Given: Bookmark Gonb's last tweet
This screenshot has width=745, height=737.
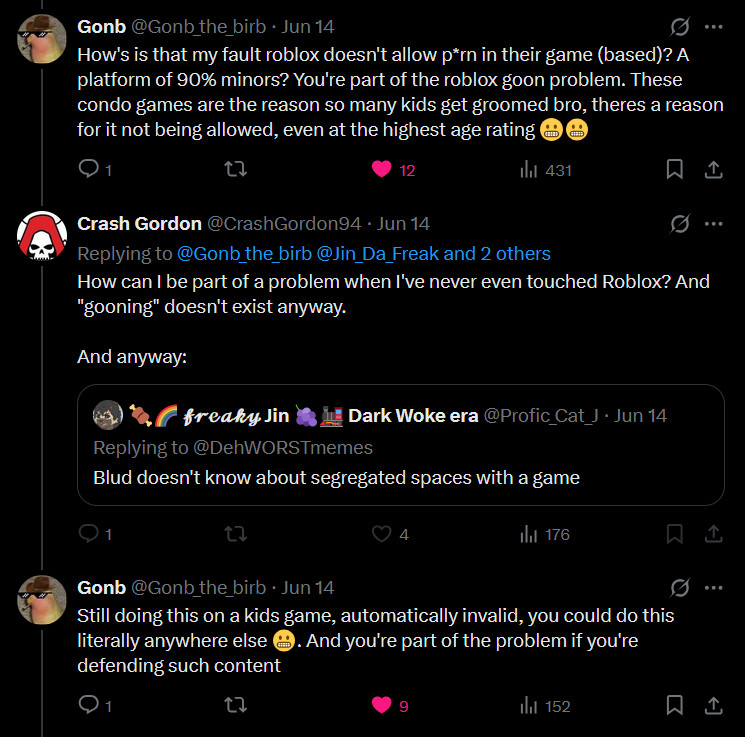Looking at the screenshot, I should point(675,706).
